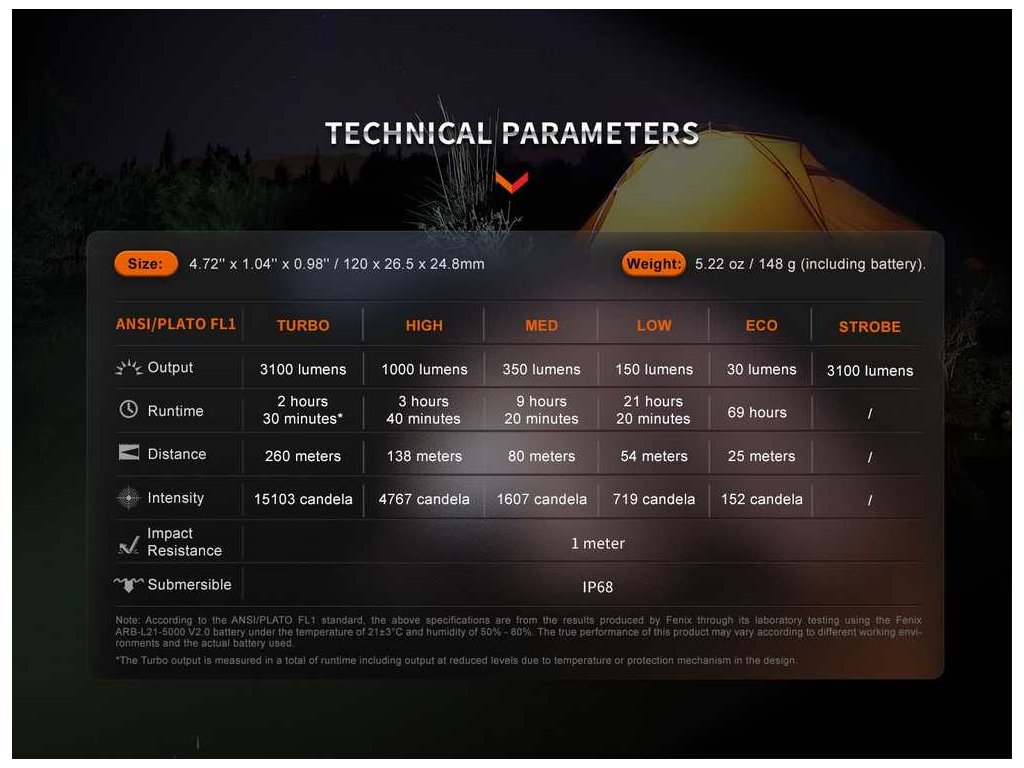
Task: Select the ECO column header
Action: pyautogui.click(x=761, y=325)
